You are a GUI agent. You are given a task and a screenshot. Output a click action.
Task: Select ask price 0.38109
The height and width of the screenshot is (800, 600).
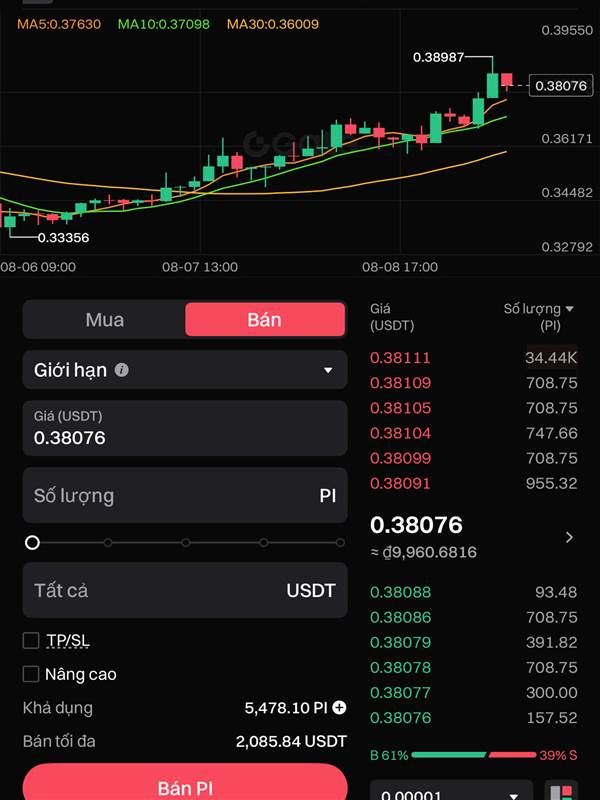coord(400,383)
